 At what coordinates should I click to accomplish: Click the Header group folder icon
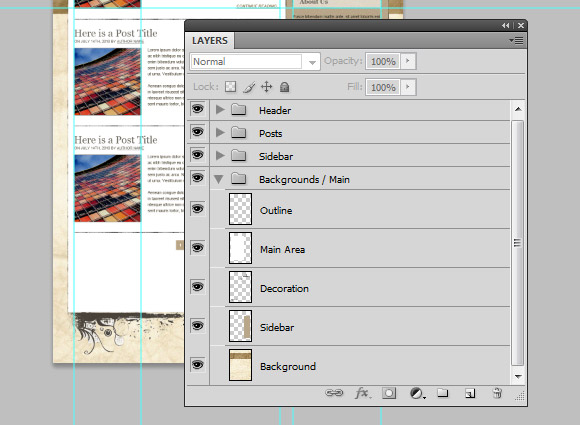[x=239, y=110]
